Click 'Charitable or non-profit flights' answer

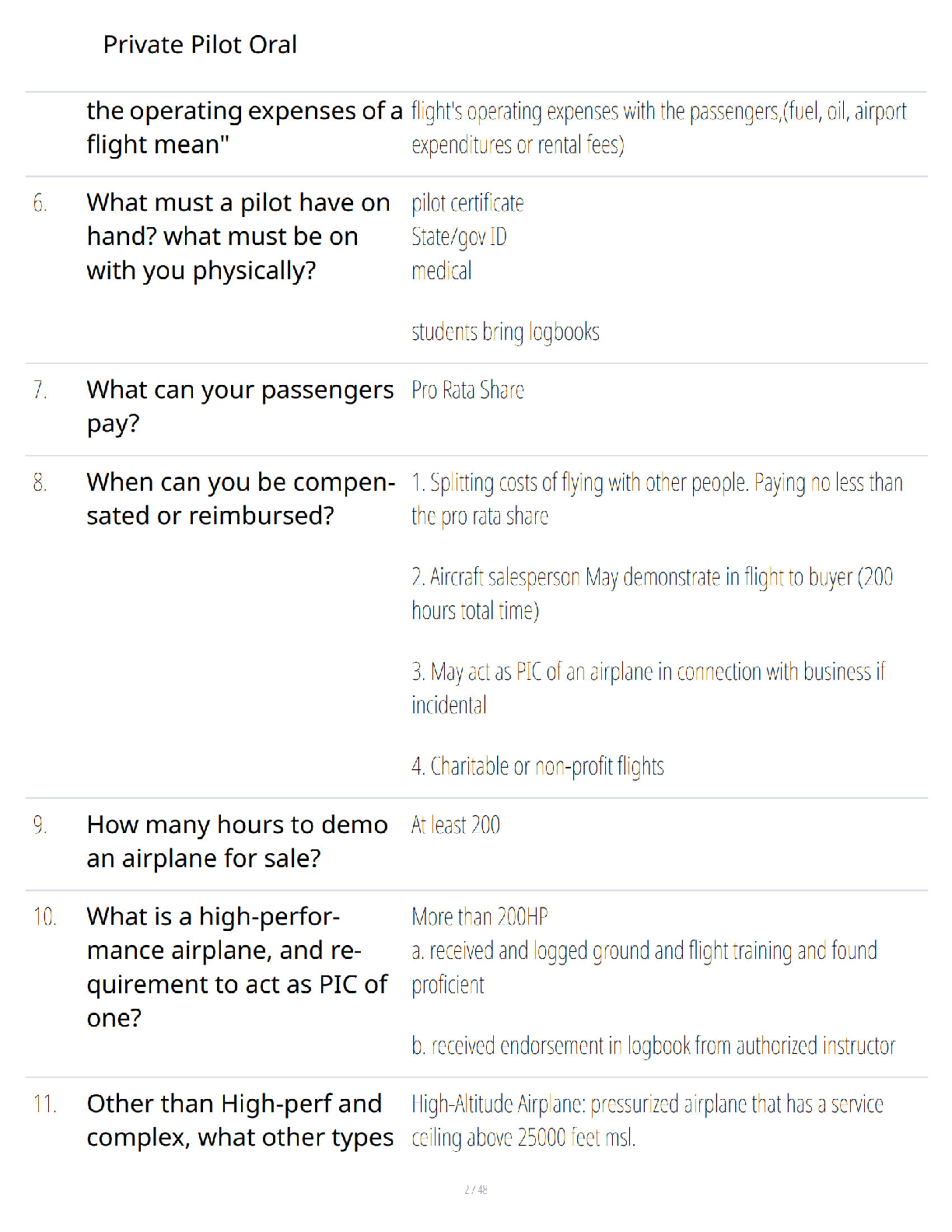click(x=537, y=766)
